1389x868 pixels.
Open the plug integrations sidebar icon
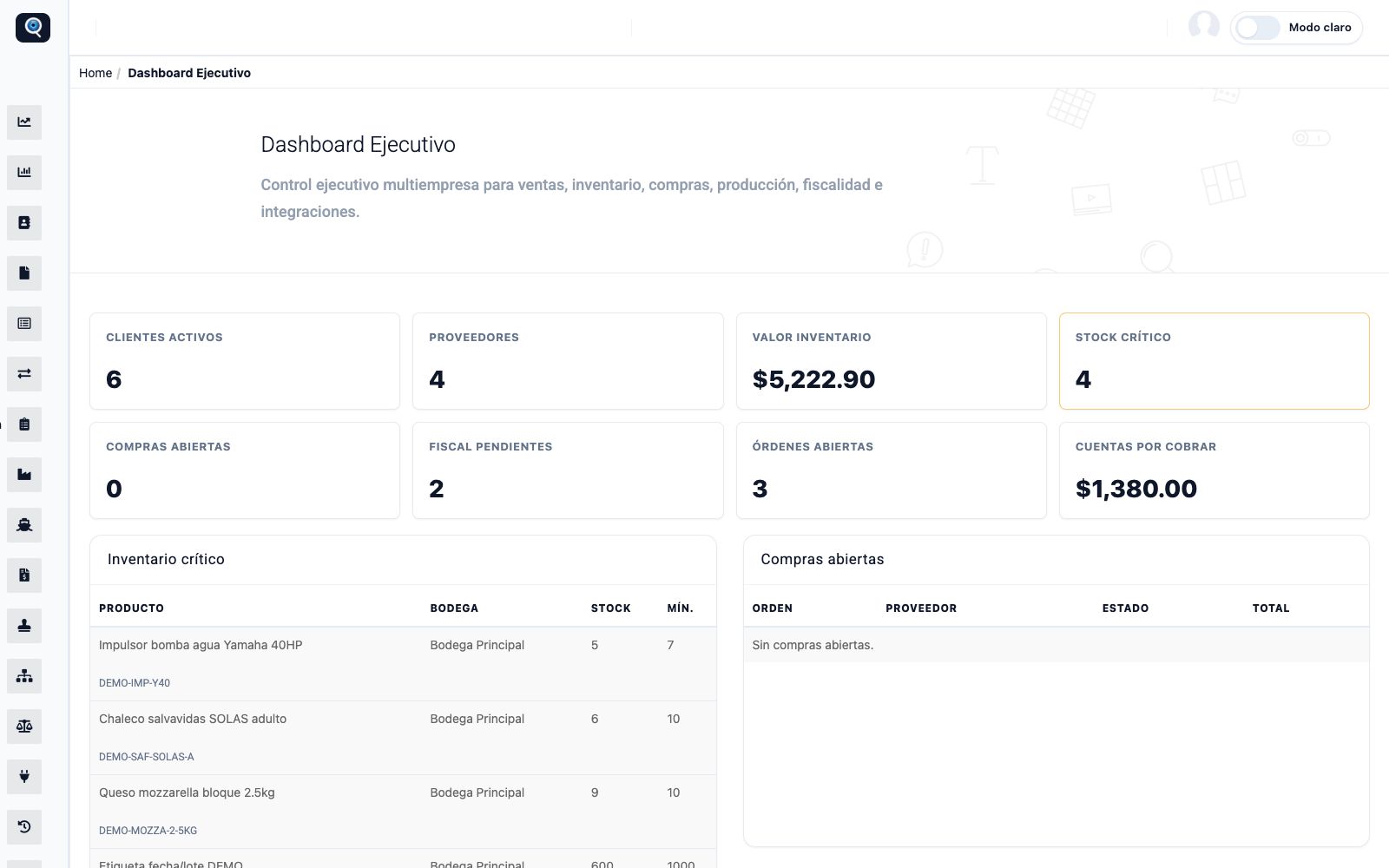(x=24, y=777)
